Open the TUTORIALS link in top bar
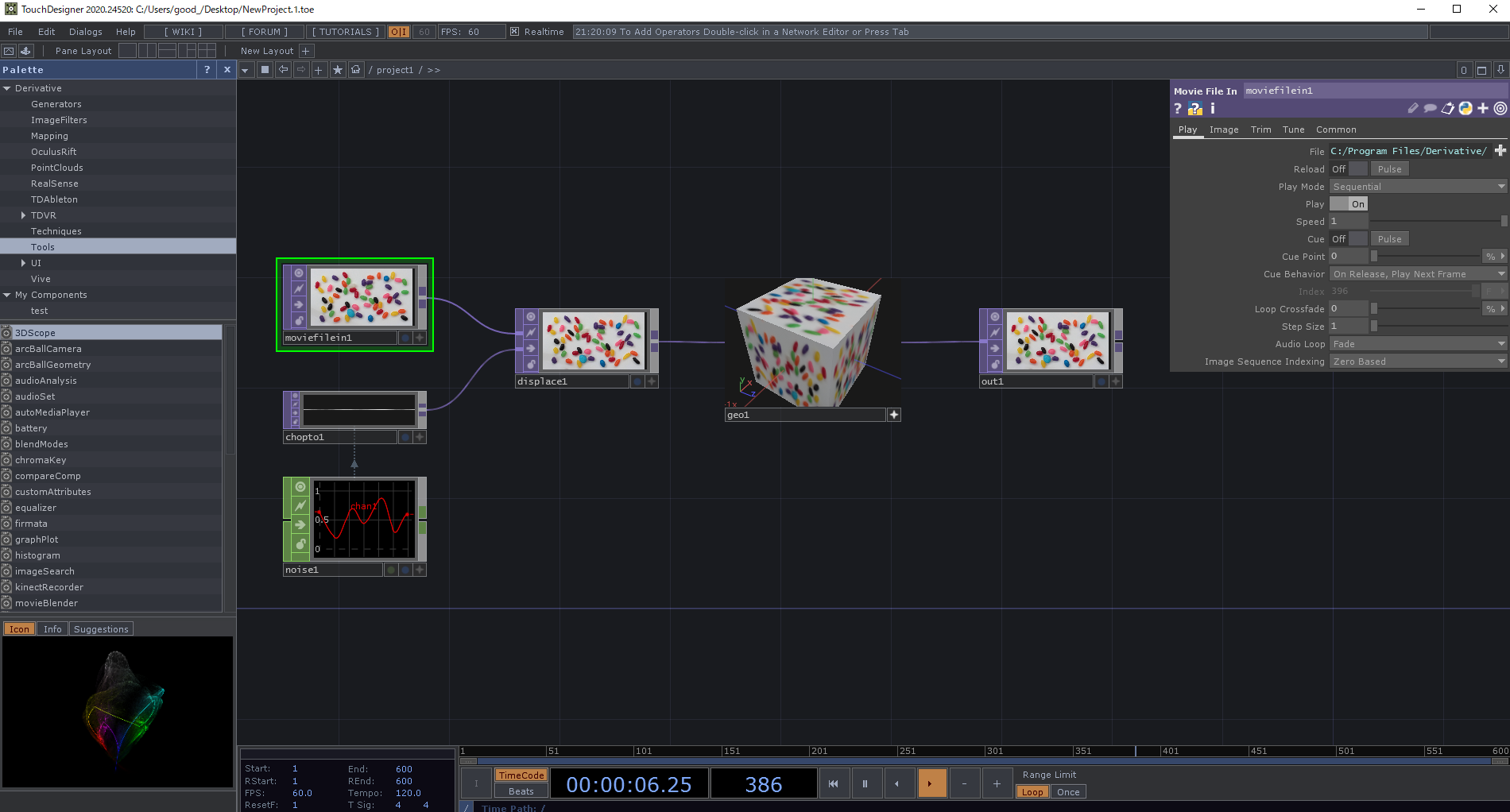This screenshot has height=812, width=1510. click(x=345, y=32)
